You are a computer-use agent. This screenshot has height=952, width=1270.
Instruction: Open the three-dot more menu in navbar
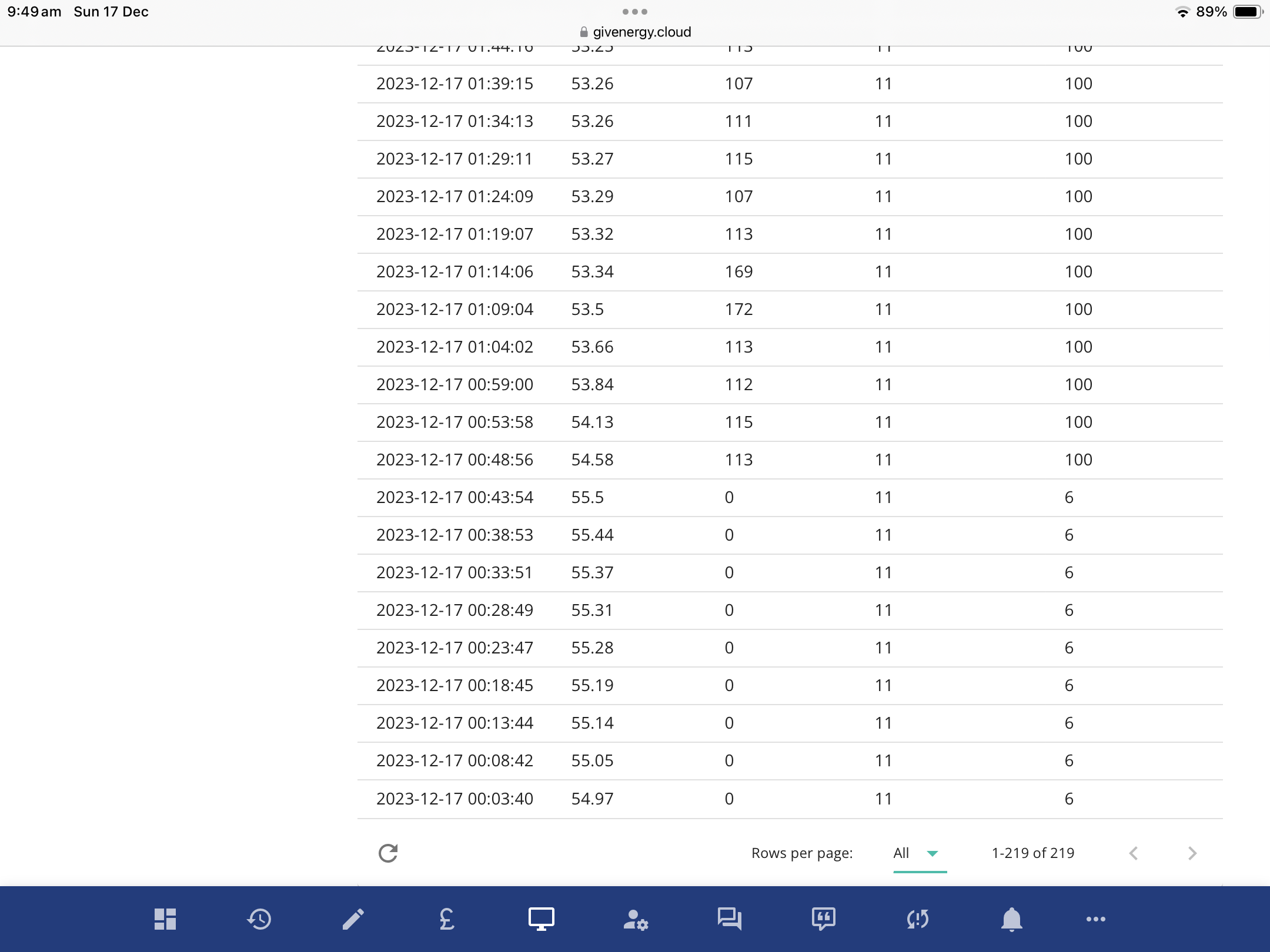(1096, 919)
